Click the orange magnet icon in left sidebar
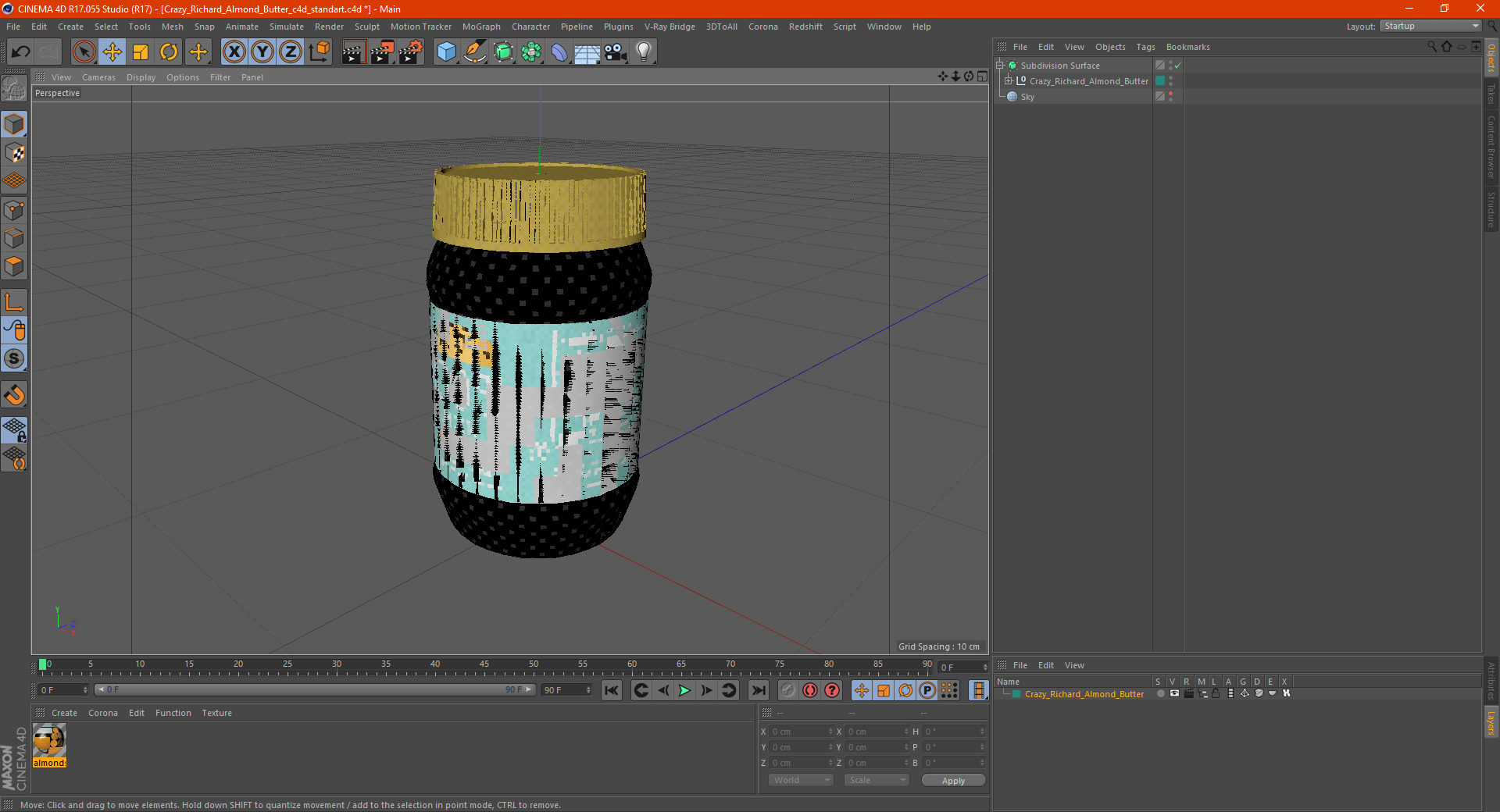This screenshot has height=812, width=1500. pos(14,395)
